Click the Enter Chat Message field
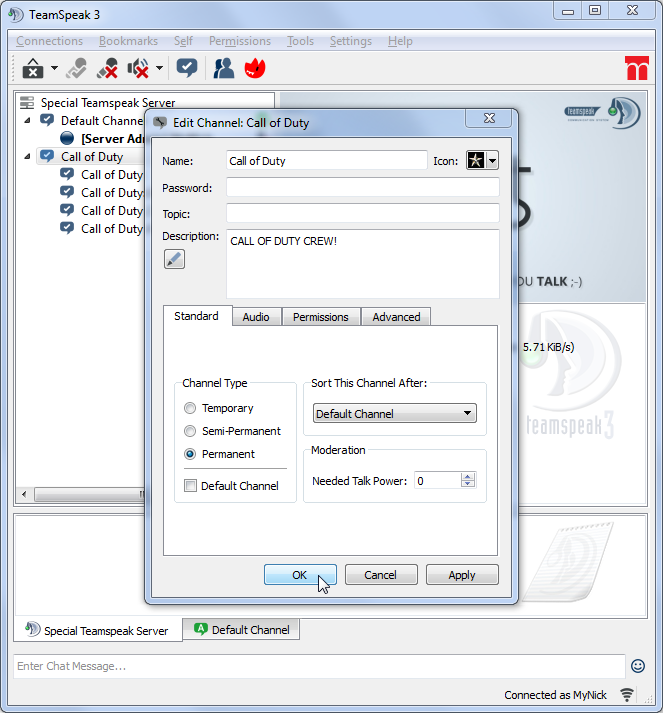 (319, 666)
